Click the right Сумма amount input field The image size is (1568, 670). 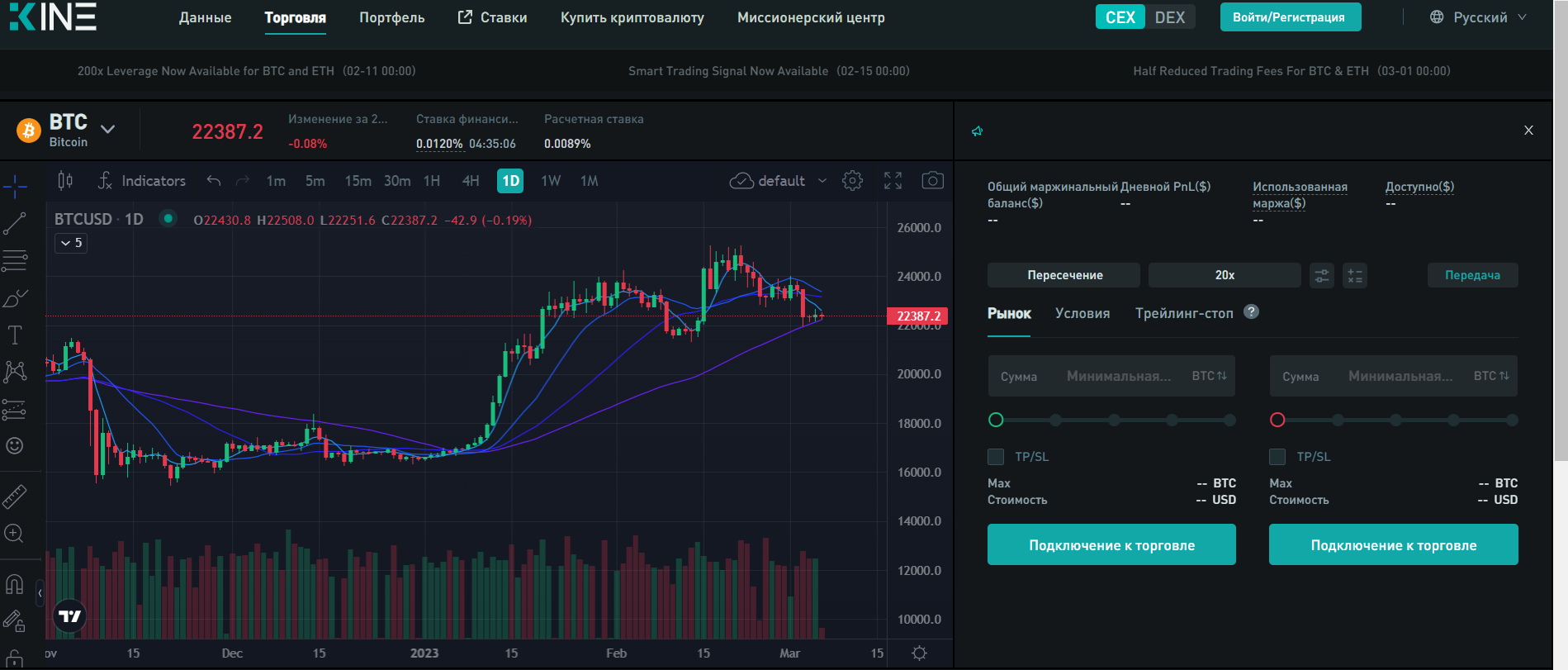tap(1394, 376)
